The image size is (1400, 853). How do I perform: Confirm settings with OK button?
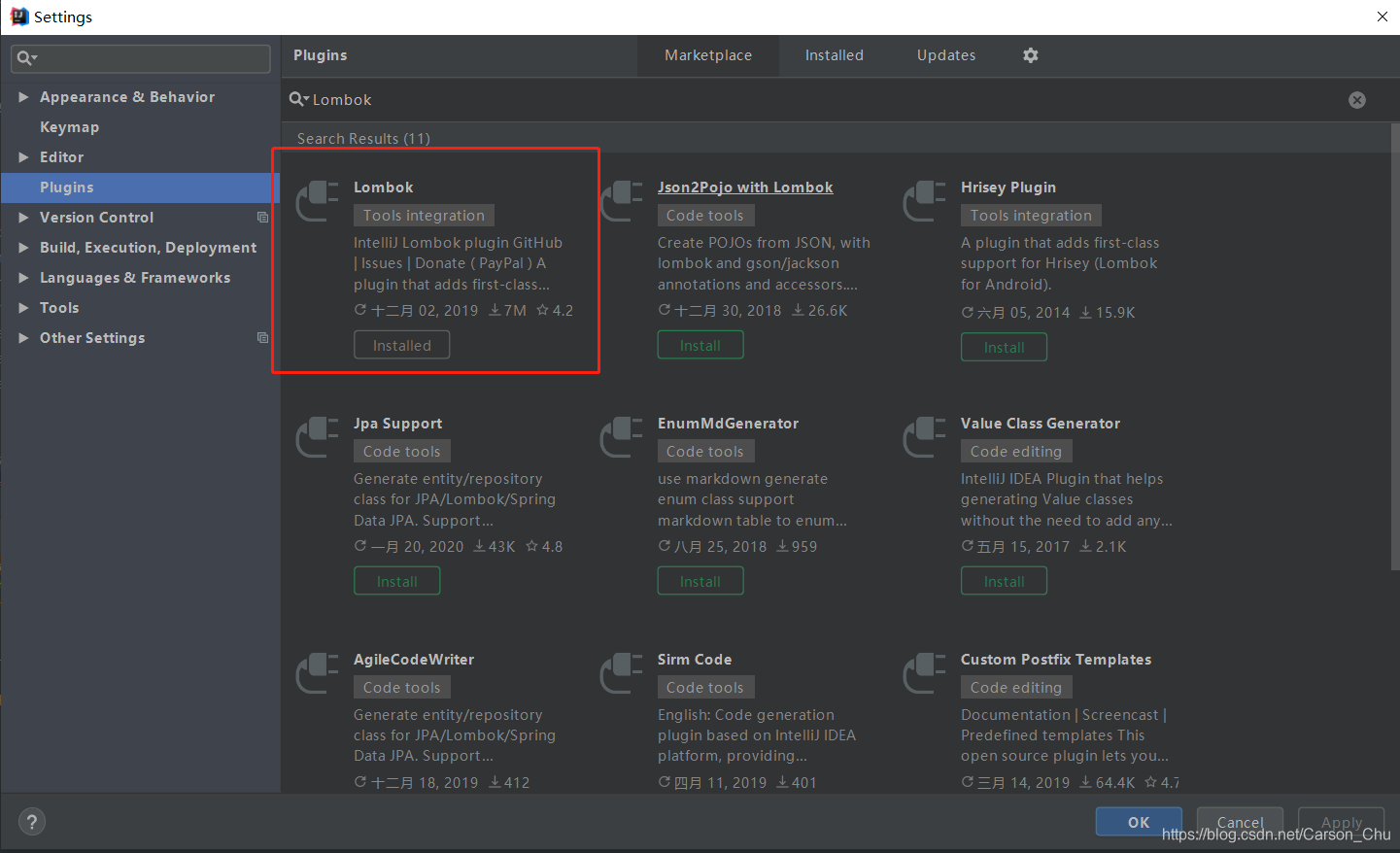1139,822
